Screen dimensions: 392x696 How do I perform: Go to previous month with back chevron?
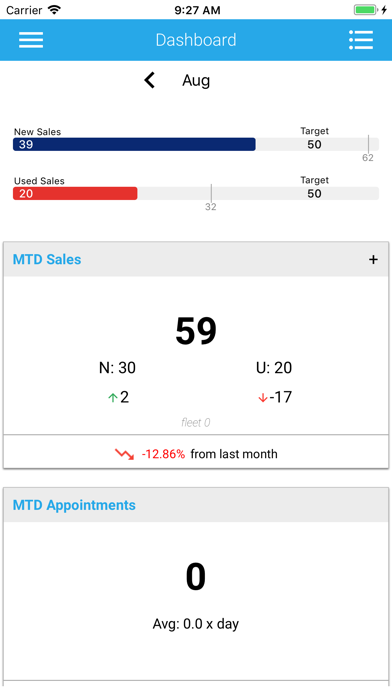coord(150,80)
